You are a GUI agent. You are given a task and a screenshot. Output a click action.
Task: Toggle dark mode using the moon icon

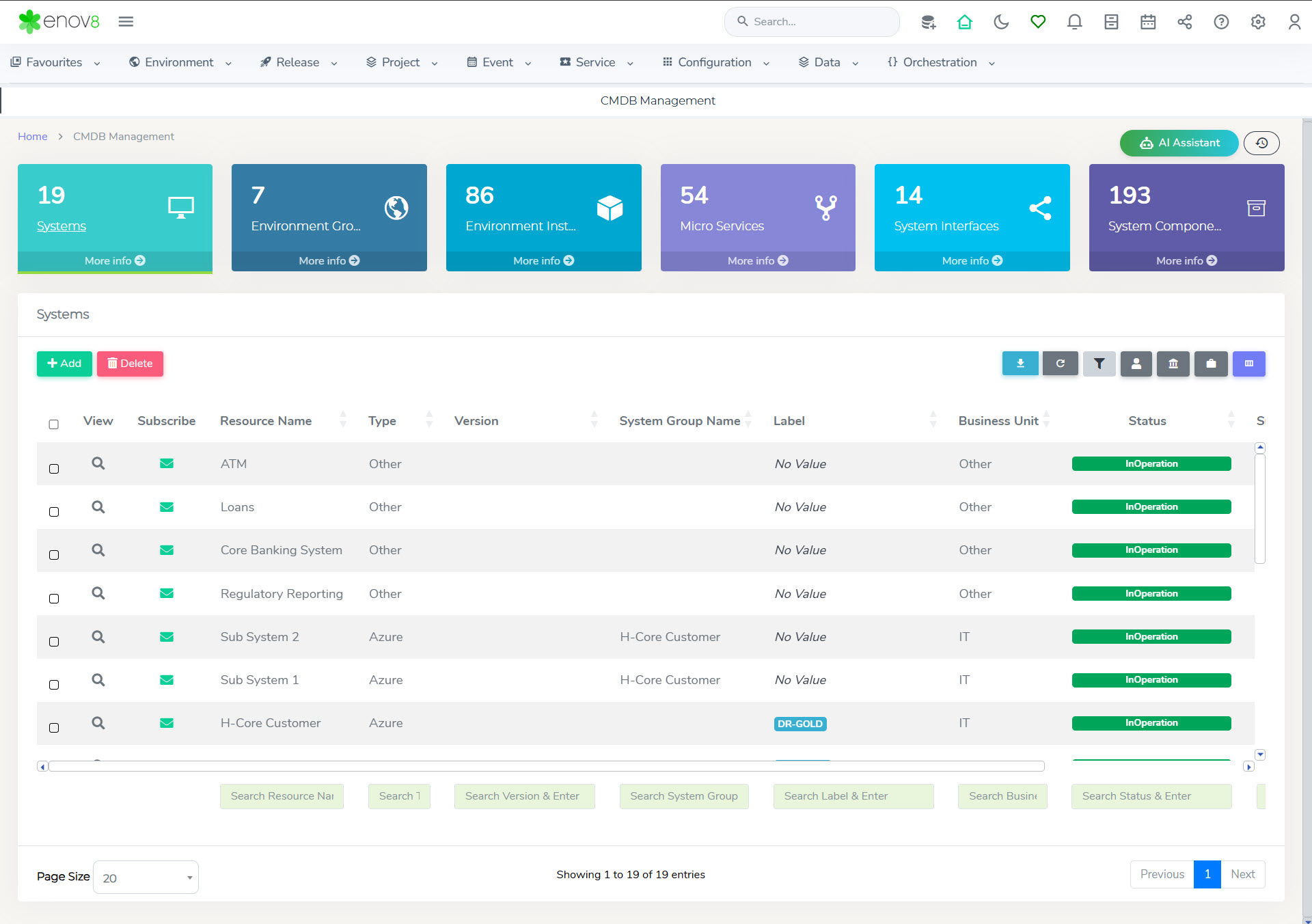pyautogui.click(x=1001, y=22)
